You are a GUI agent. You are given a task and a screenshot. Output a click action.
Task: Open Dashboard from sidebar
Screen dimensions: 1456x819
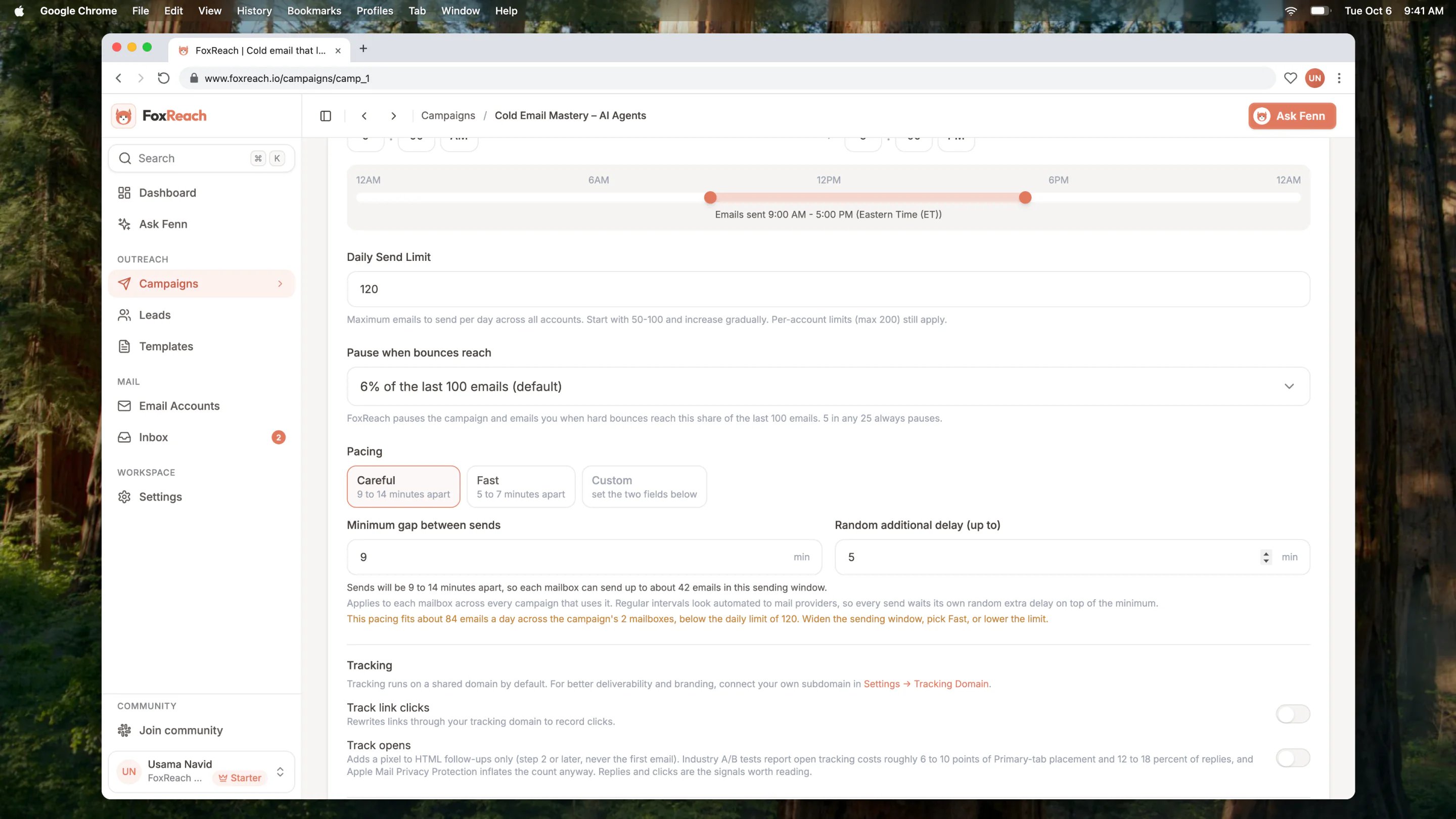[201, 193]
